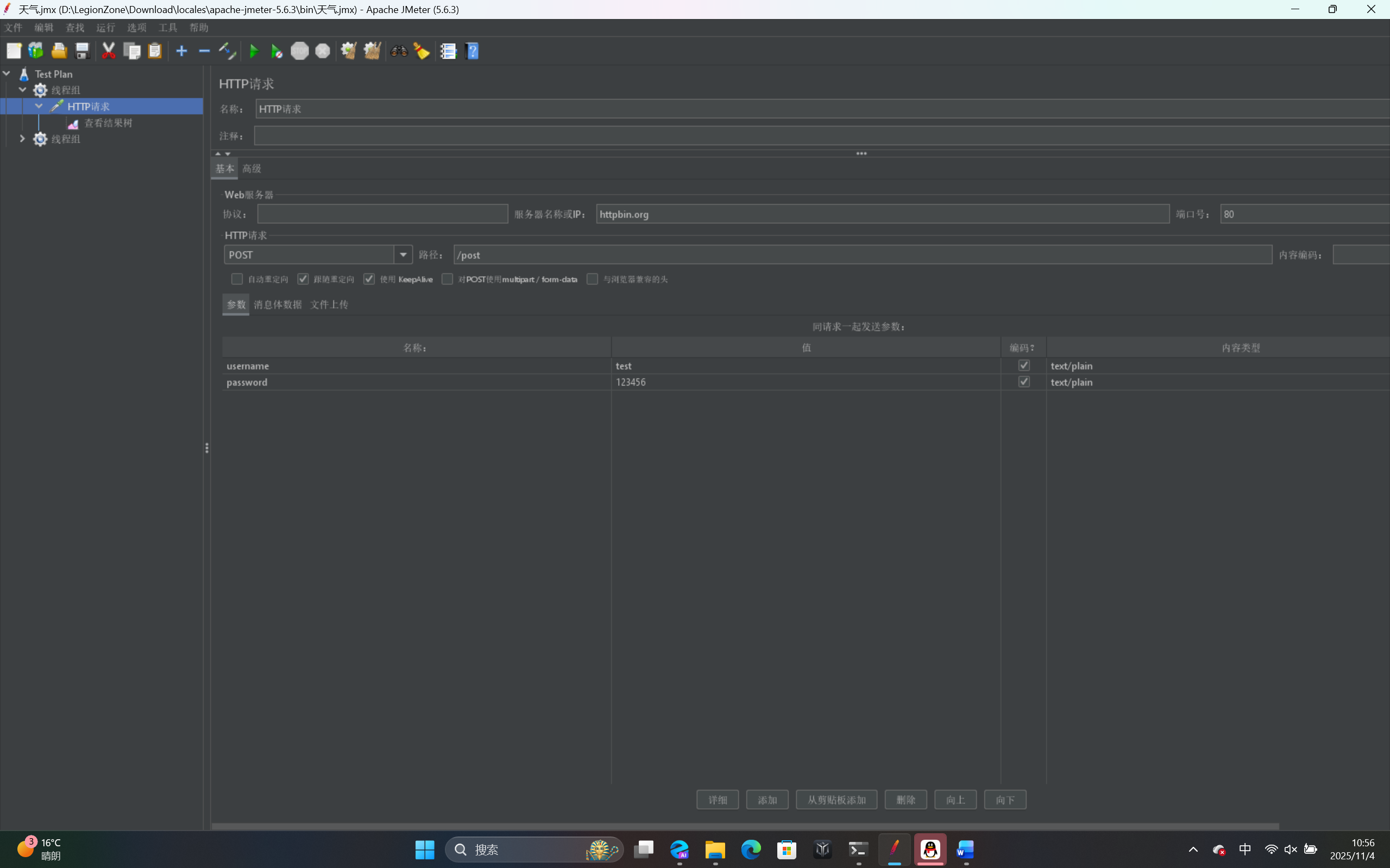Click the blue Help question icon

[473, 51]
